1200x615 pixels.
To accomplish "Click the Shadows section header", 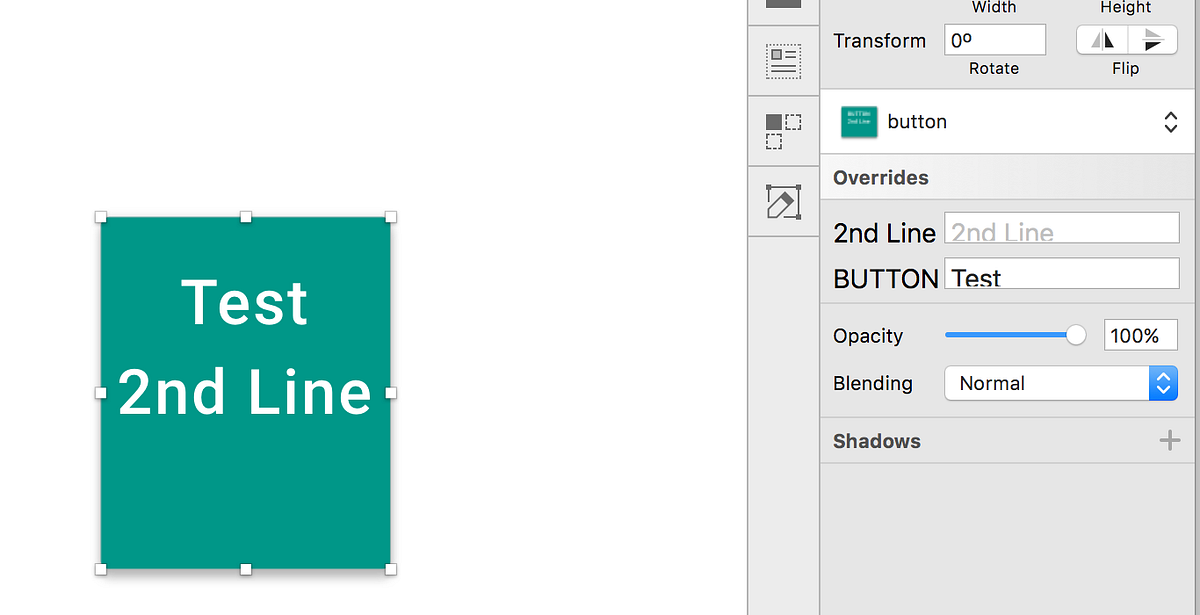I will [876, 440].
